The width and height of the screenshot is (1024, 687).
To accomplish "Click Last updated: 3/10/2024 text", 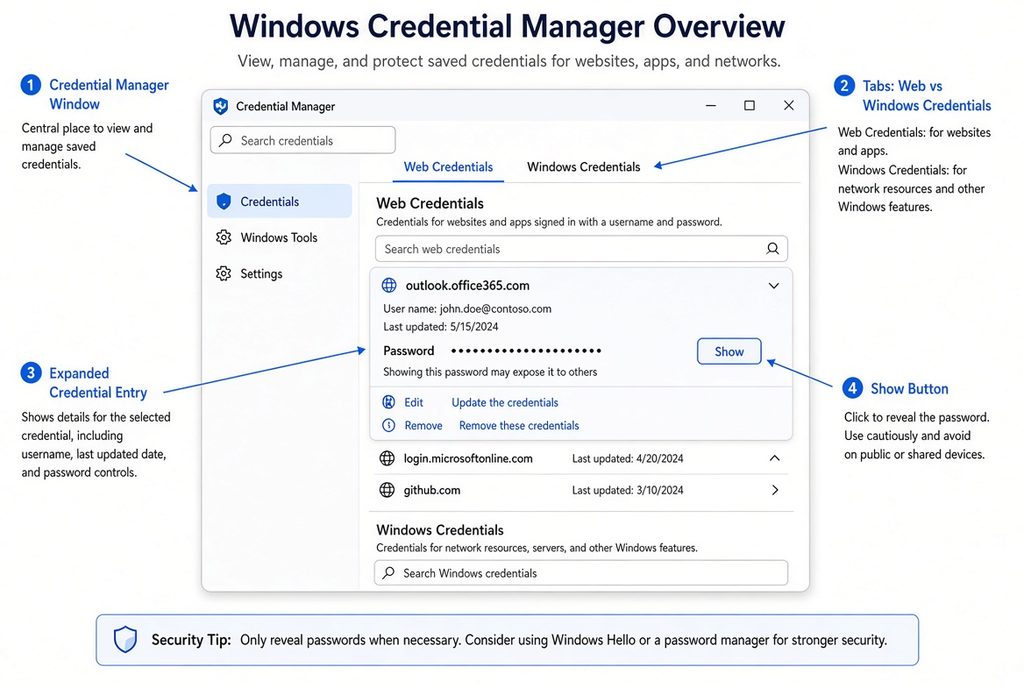I will (x=628, y=490).
